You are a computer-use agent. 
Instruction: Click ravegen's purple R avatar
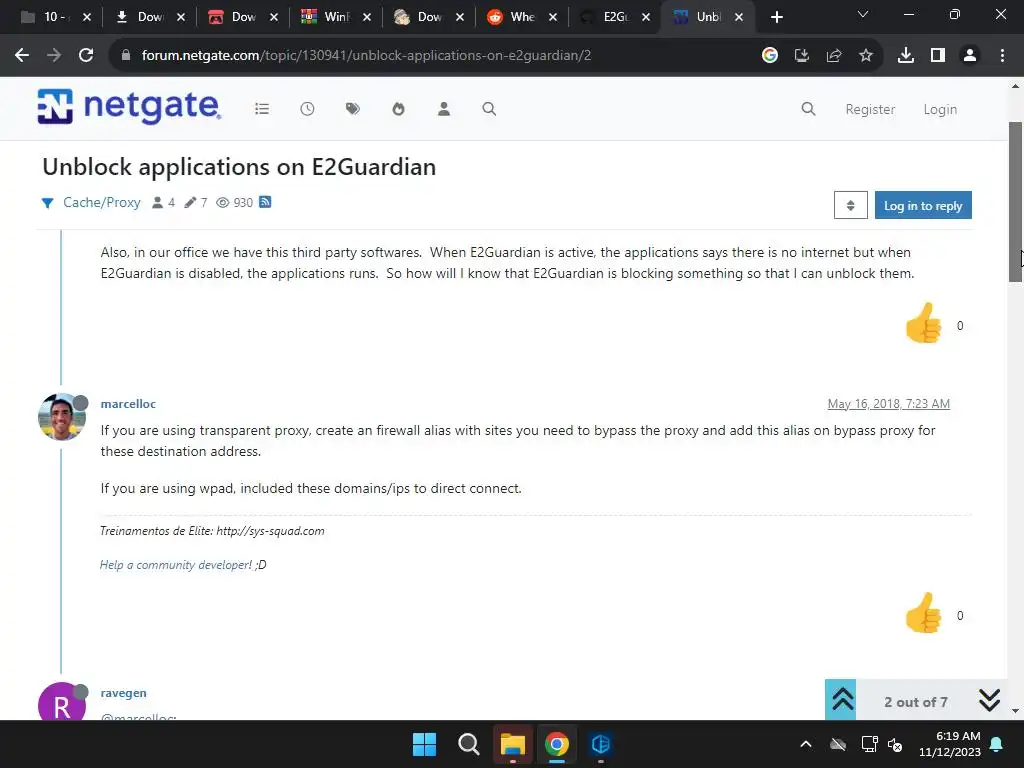point(61,701)
